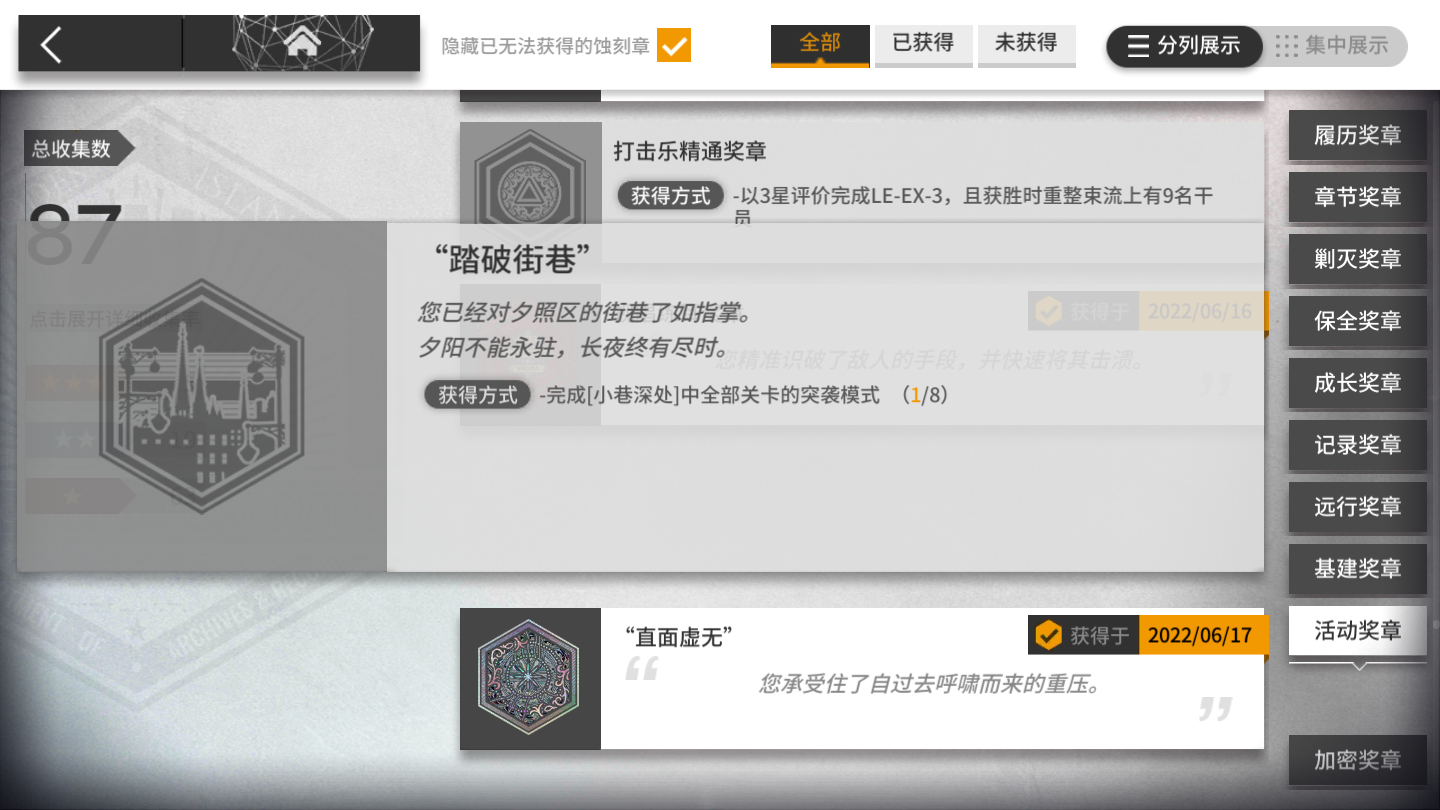Toggle 隐藏已无法获得的蚀刻章 checkbox
Viewport: 1440px width, 810px height.
tap(674, 45)
